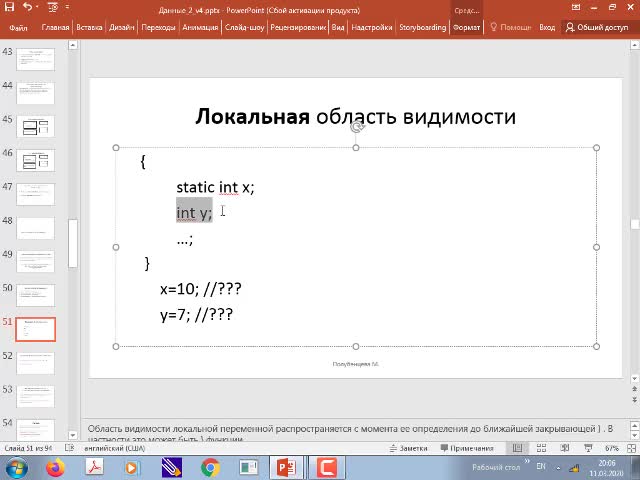Expand the Quick Access Toolbar customize menu

pos(67,7)
